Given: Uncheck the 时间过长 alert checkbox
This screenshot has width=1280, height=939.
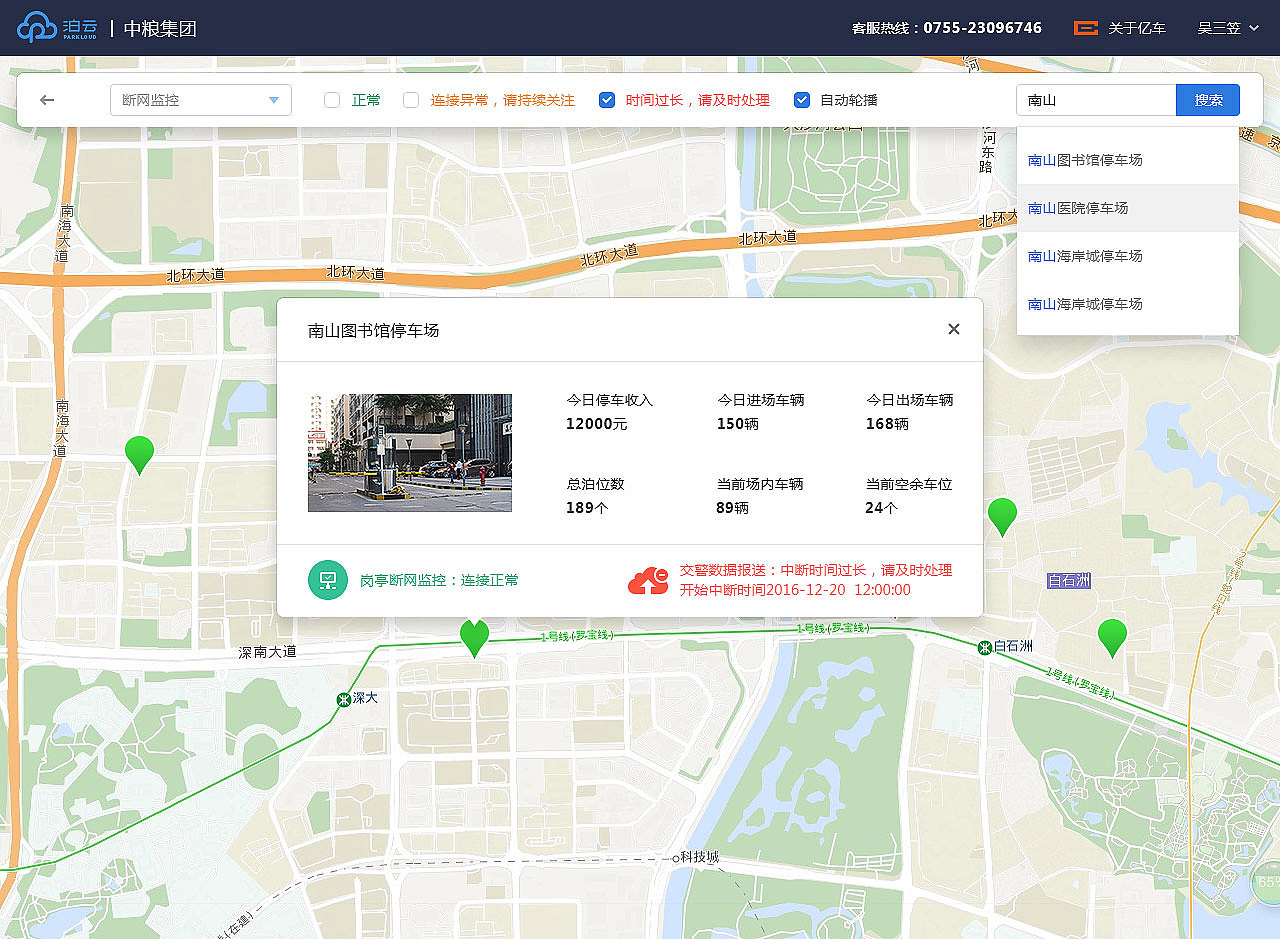Looking at the screenshot, I should point(607,100).
